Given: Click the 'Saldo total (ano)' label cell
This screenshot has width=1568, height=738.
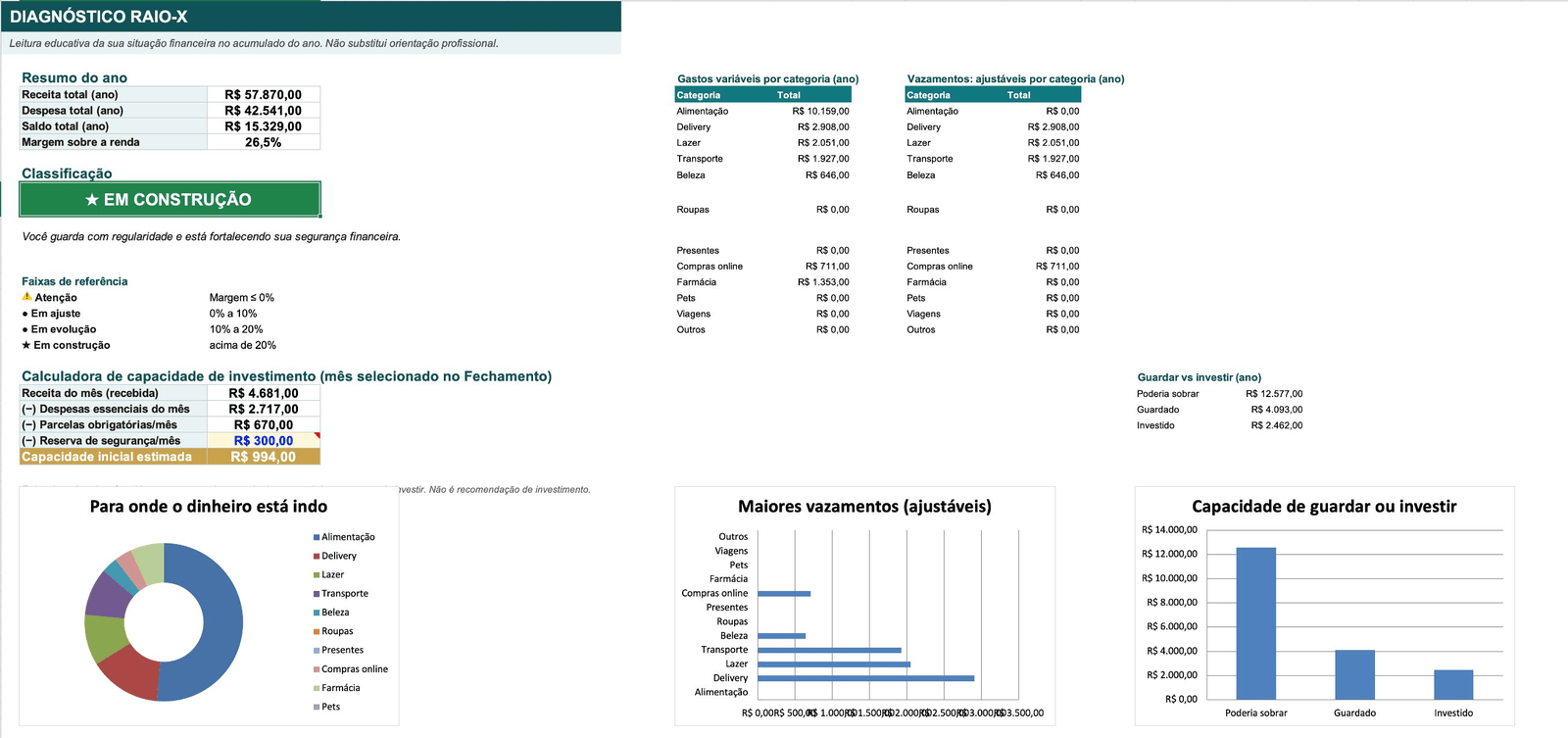Looking at the screenshot, I should point(114,126).
